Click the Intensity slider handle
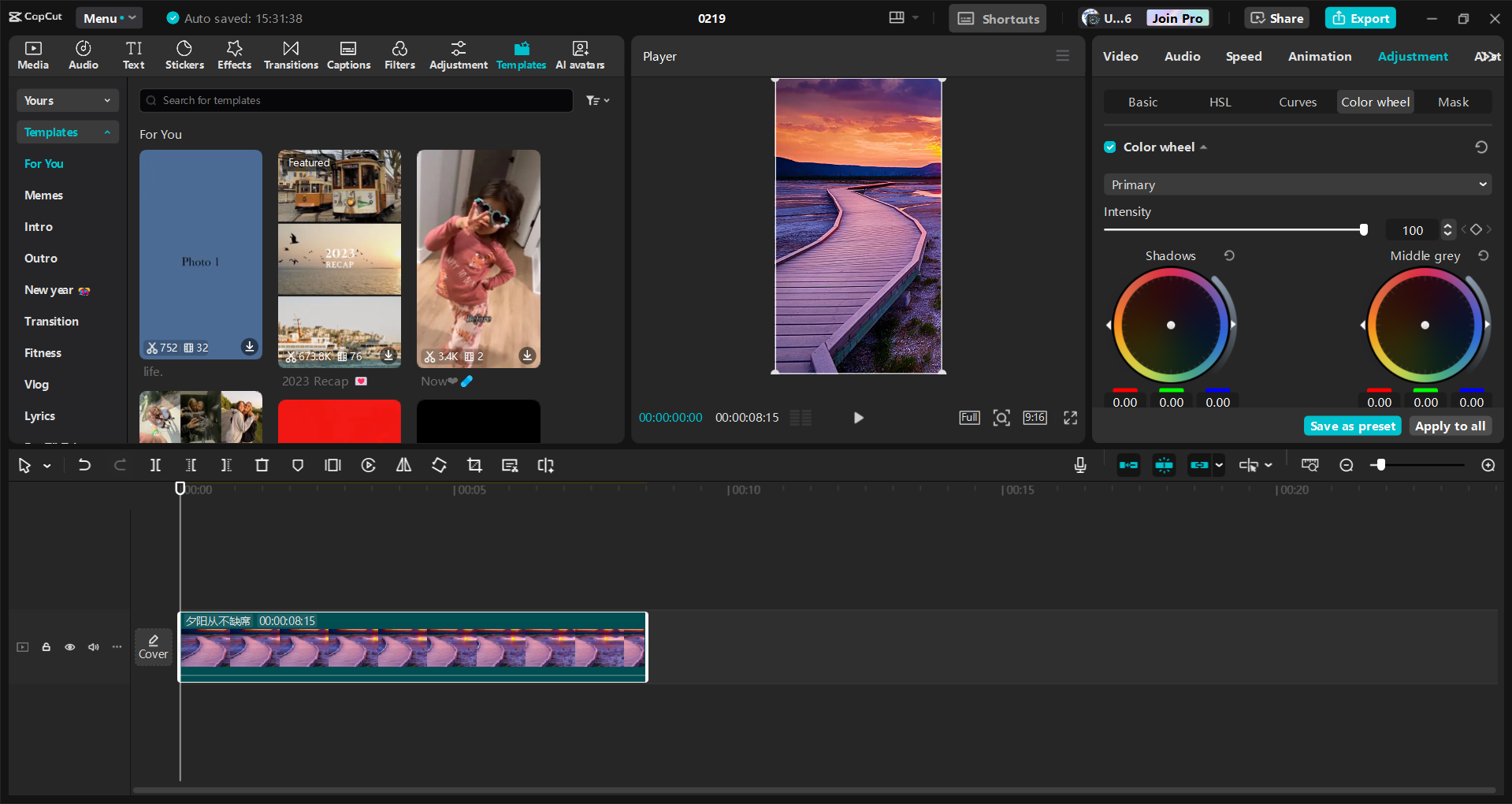 pos(1363,229)
